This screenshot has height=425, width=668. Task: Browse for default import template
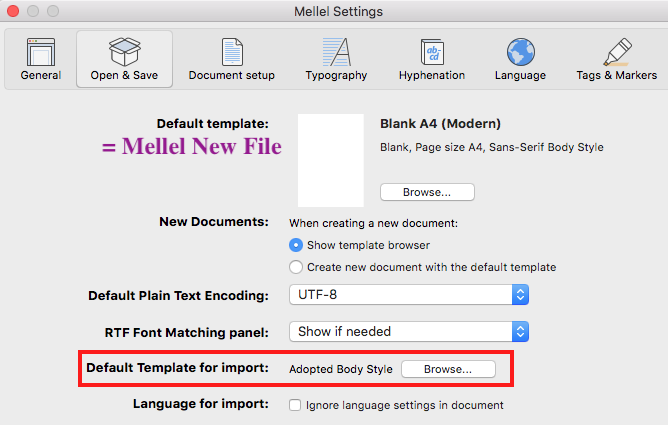coord(448,369)
